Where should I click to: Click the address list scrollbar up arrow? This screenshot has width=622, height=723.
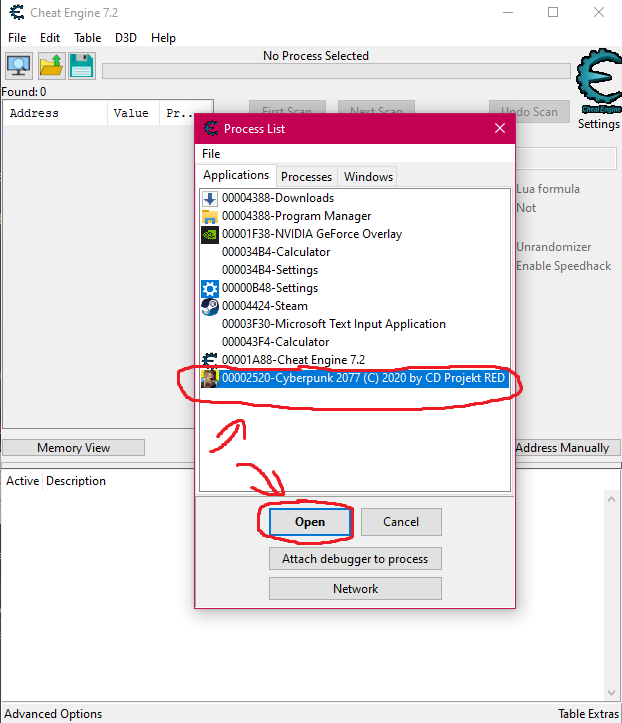(x=611, y=499)
